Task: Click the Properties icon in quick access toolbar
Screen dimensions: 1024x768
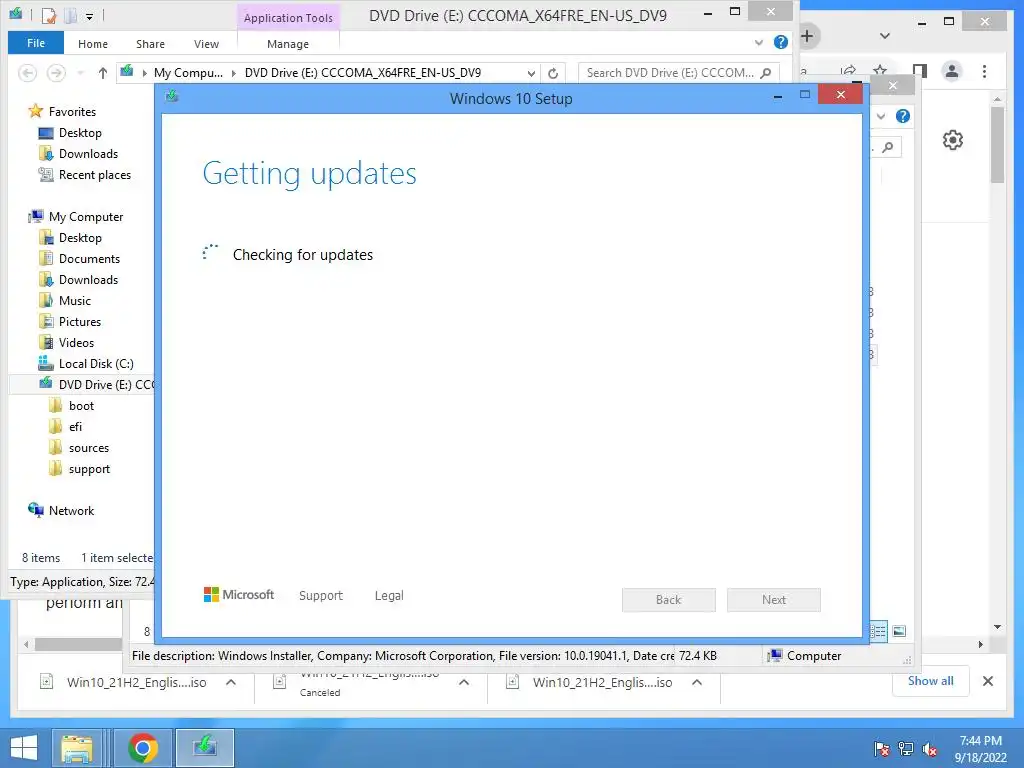Action: click(x=49, y=15)
